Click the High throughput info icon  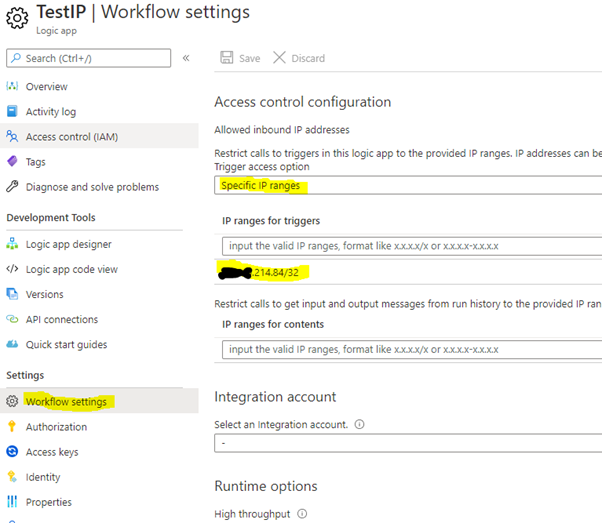pyautogui.click(x=303, y=514)
